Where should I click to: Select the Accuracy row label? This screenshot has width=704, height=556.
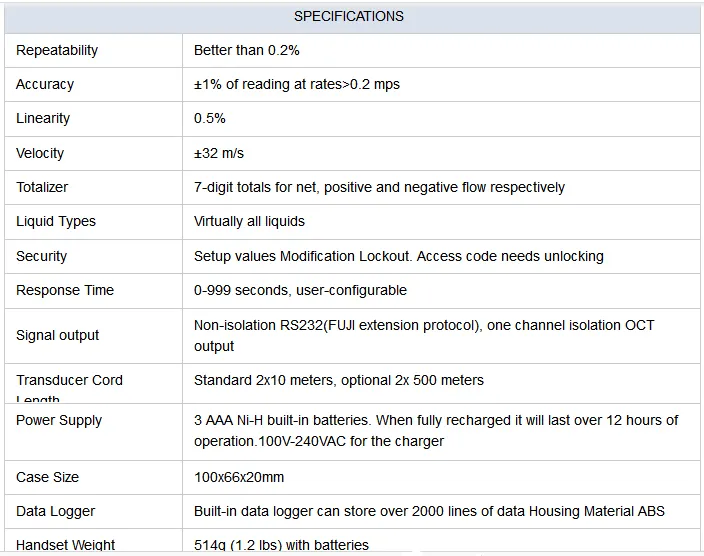coord(45,84)
